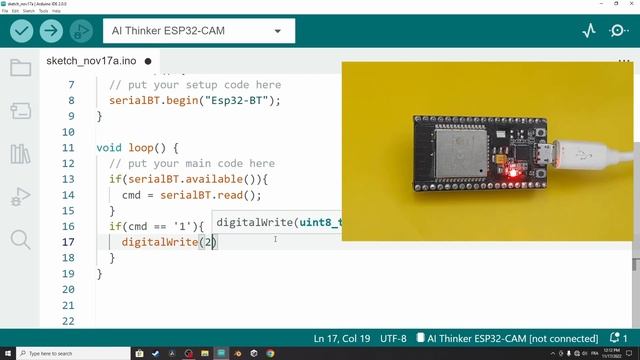Open the Debug sidebar panel

click(20, 197)
